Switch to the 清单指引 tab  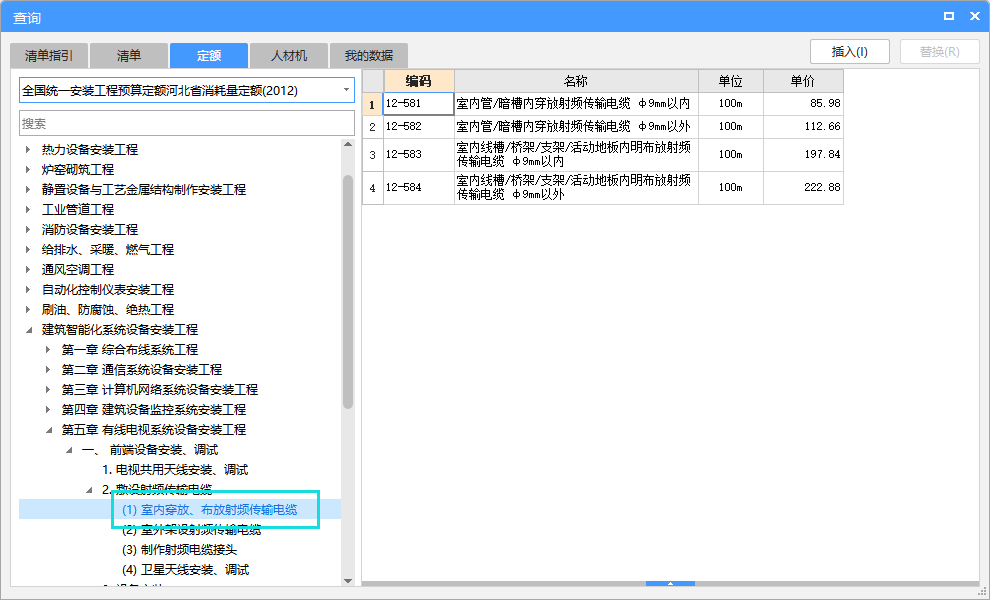click(x=49, y=56)
